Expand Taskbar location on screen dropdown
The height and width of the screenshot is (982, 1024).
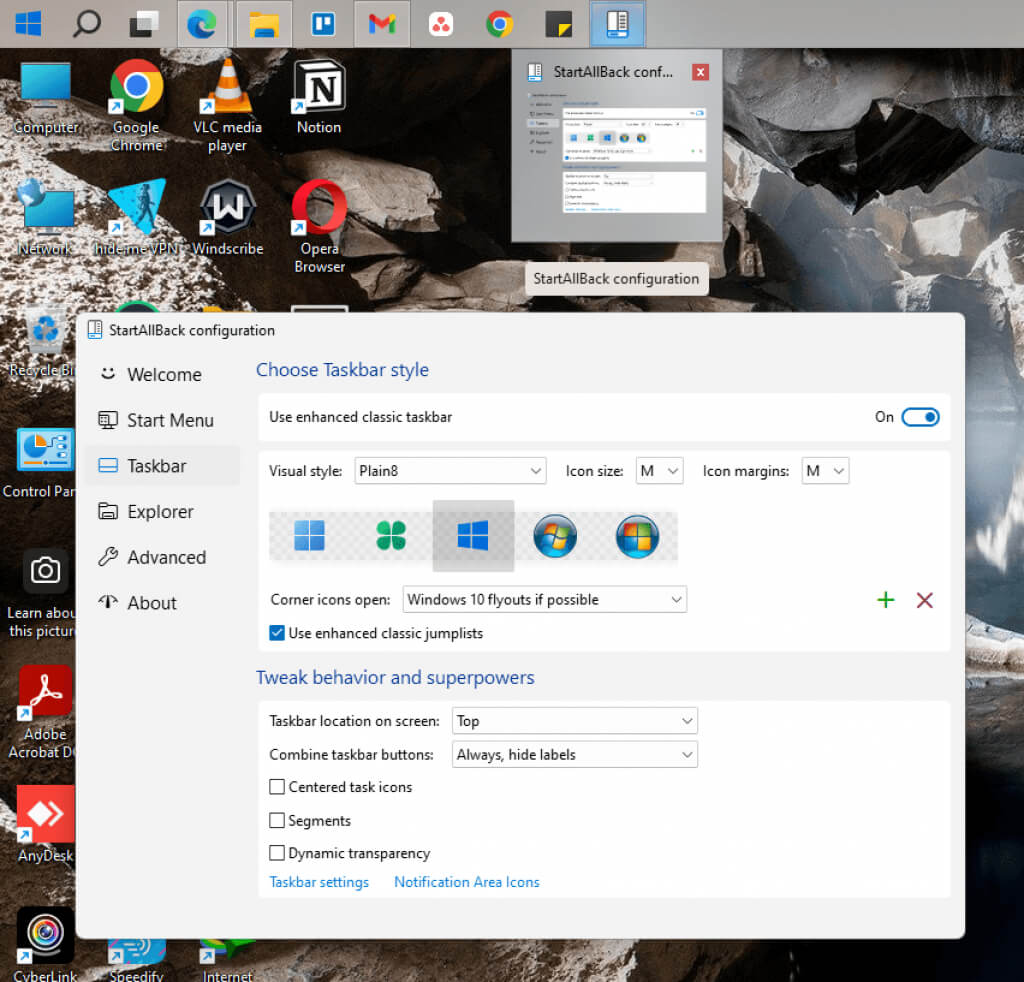click(x=575, y=721)
